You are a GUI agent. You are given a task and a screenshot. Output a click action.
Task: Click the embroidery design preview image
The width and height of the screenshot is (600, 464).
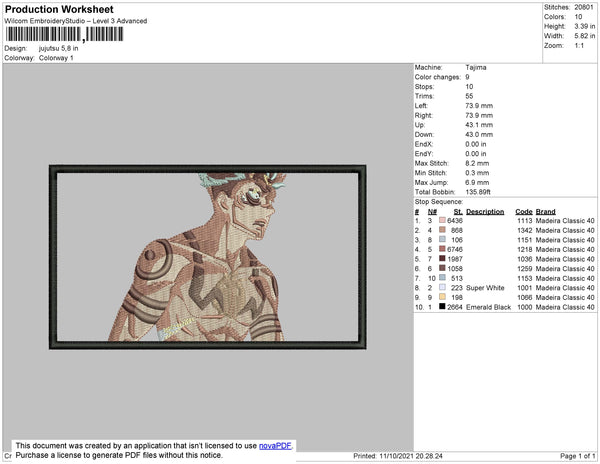tap(208, 257)
